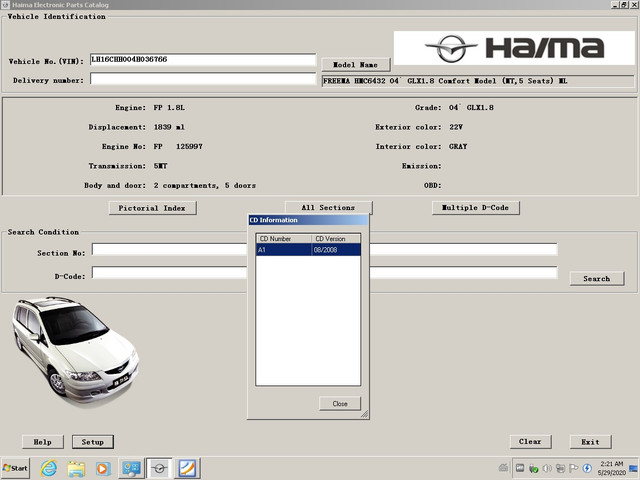Click the Search button

click(x=597, y=279)
